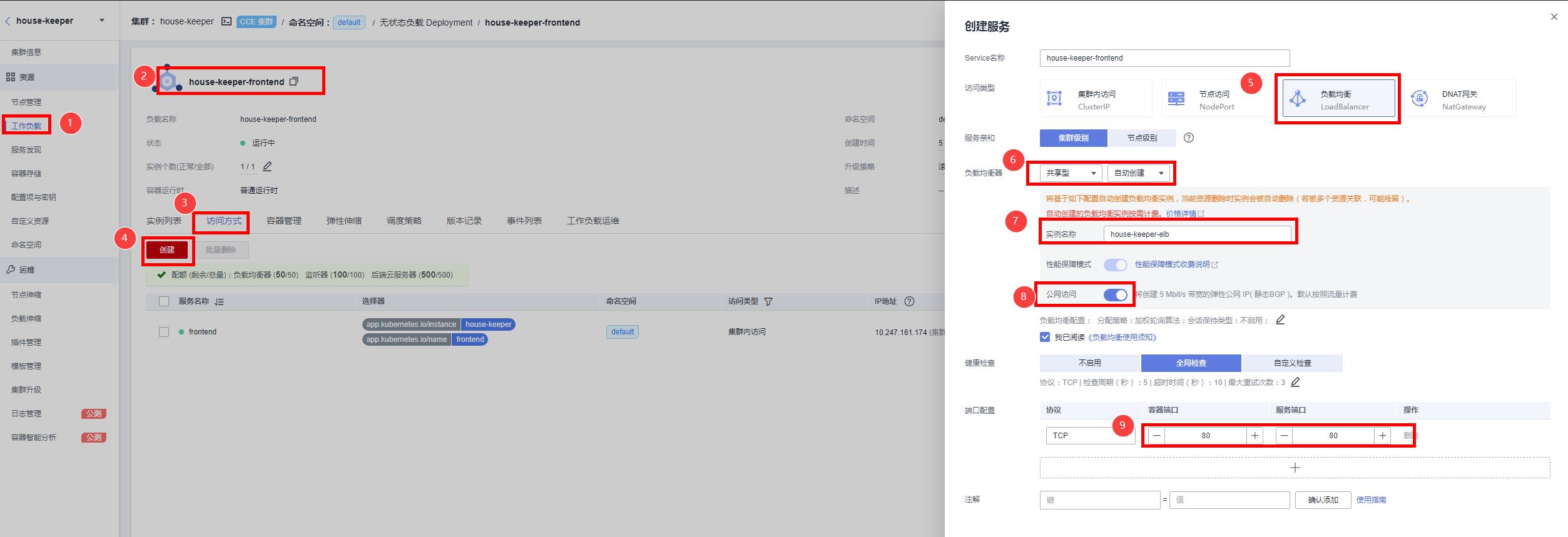This screenshot has height=537, width=1568.
Task: Click the red 创建 button
Action: point(167,250)
